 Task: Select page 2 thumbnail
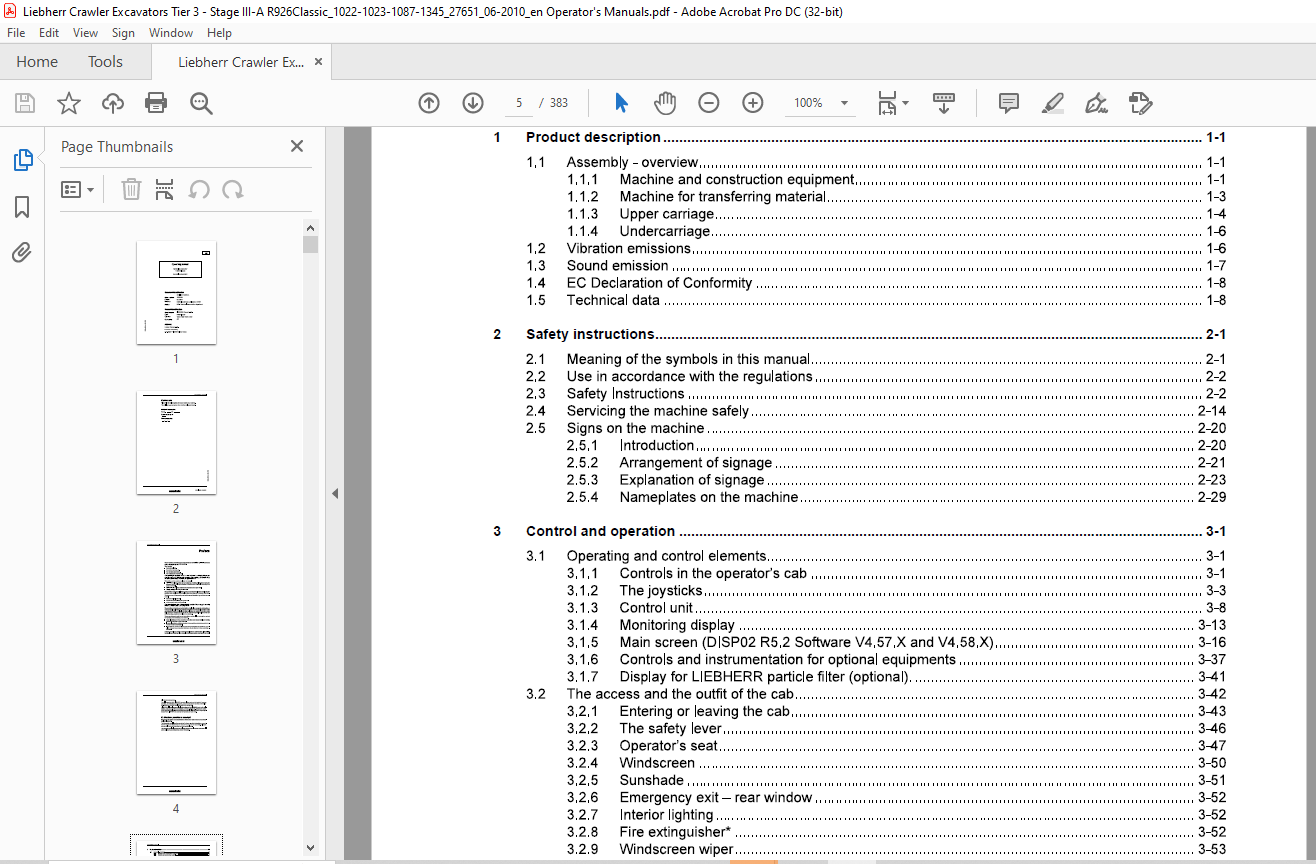(x=176, y=443)
